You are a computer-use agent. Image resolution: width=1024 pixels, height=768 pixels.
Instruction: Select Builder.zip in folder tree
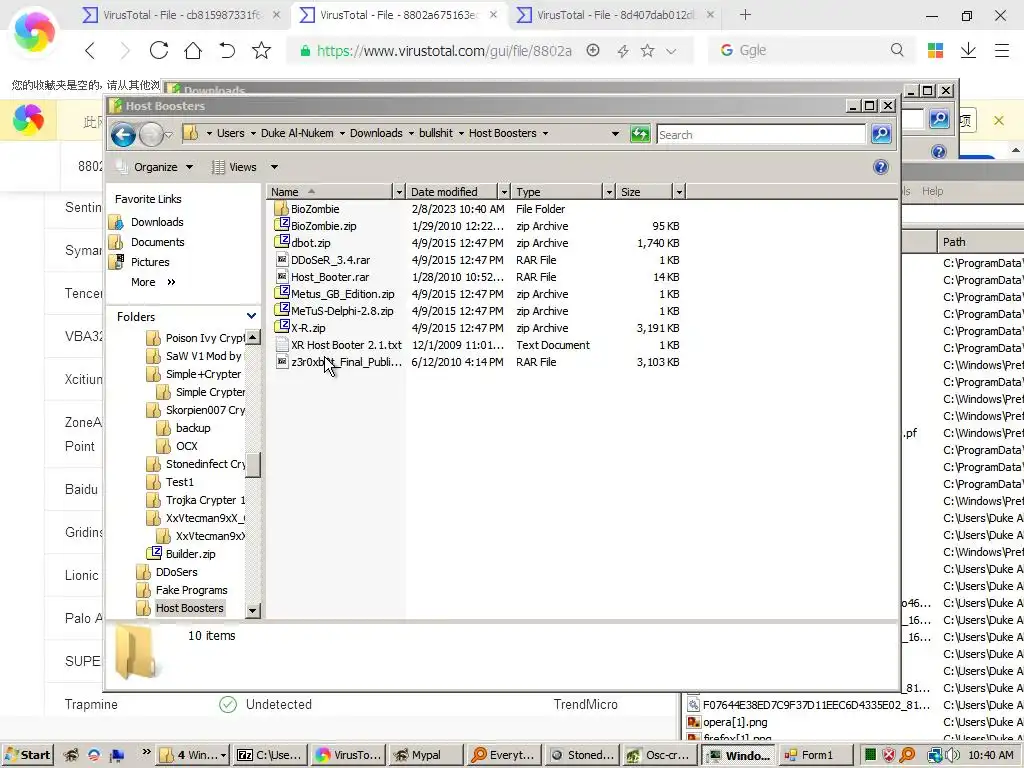point(190,554)
